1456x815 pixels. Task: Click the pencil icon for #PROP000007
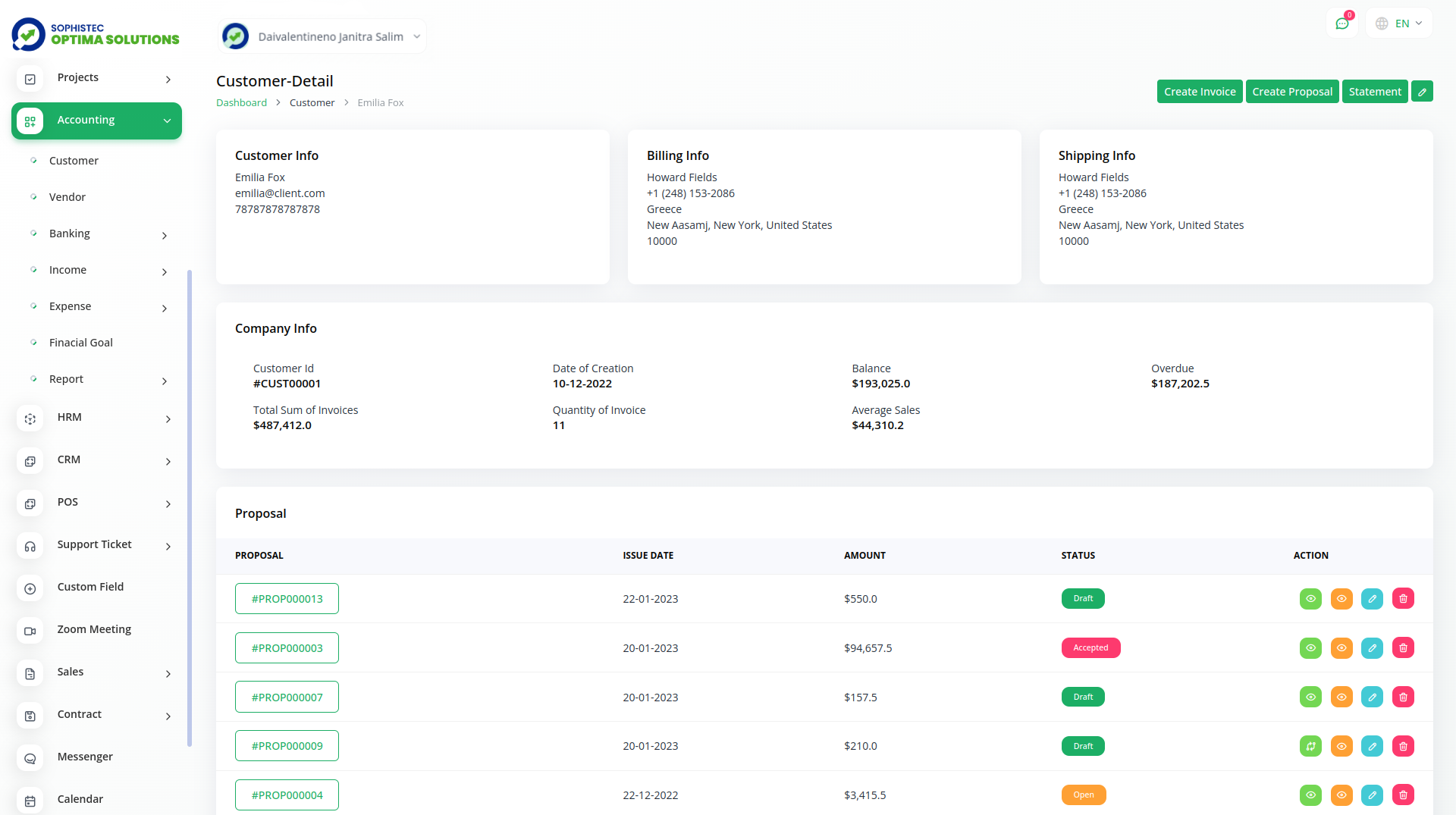point(1372,697)
